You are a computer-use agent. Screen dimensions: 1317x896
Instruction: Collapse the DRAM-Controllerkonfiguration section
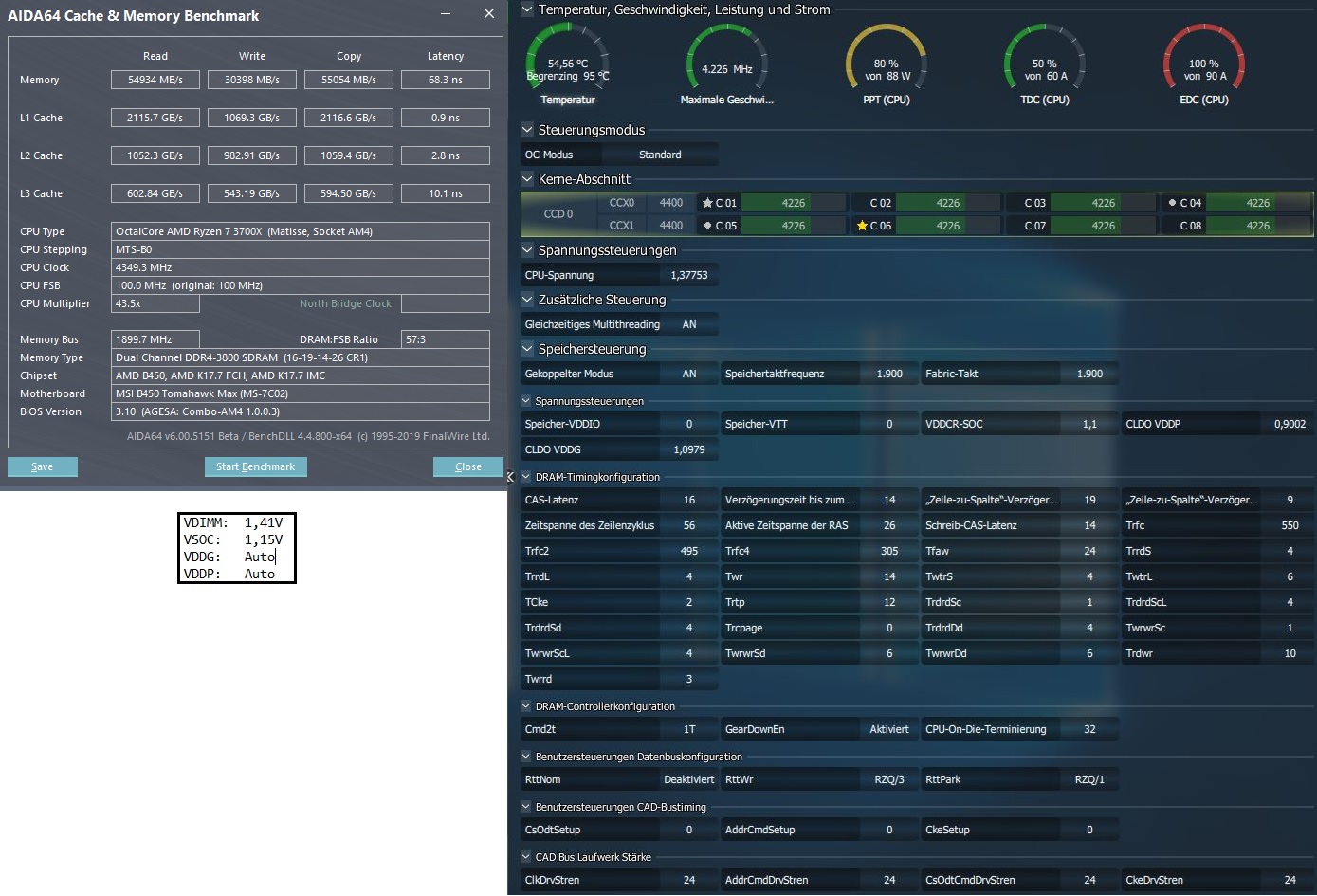tap(526, 706)
